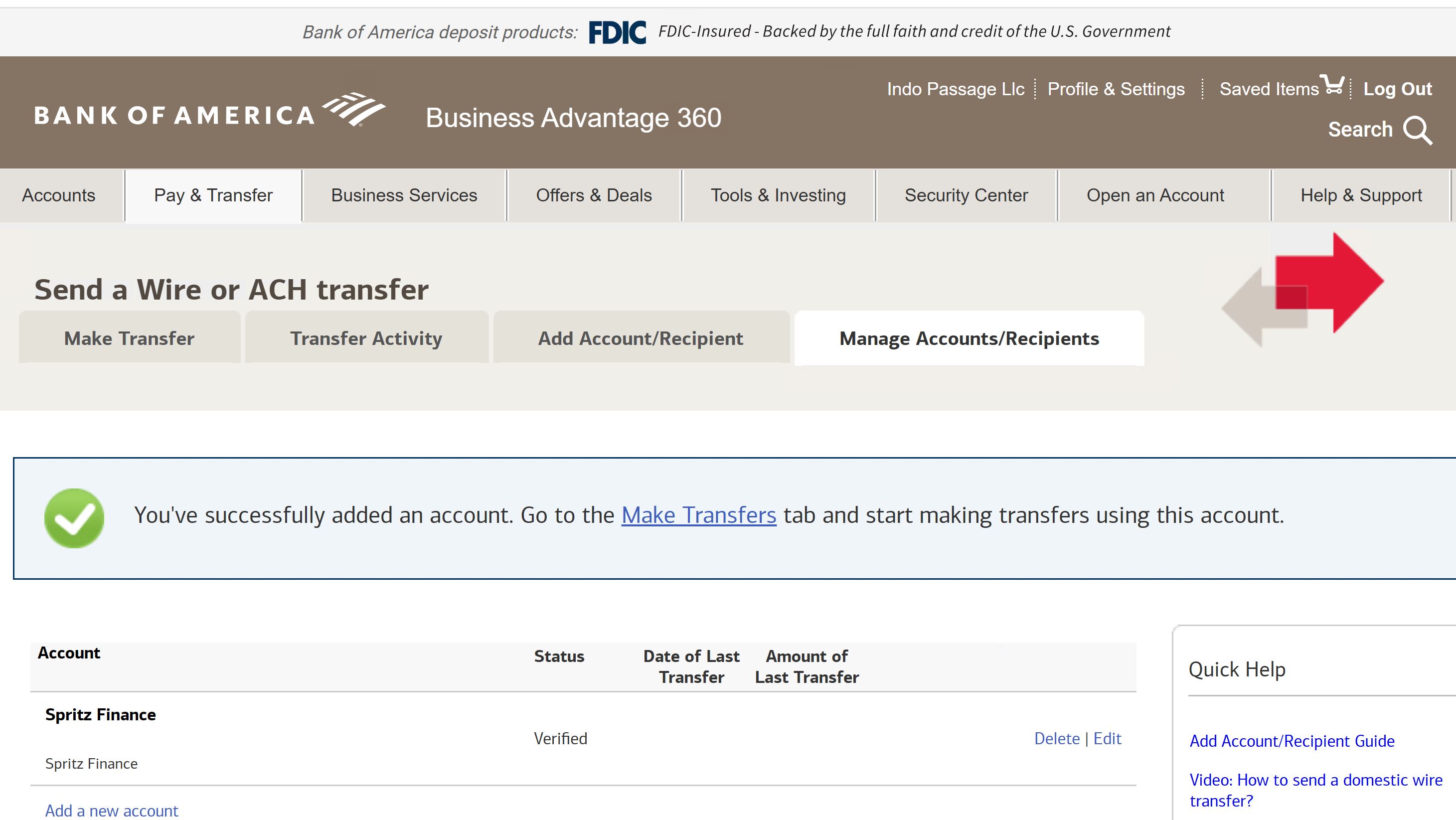Image resolution: width=1456 pixels, height=820 pixels.
Task: Open the Business Services menu
Action: [x=404, y=195]
